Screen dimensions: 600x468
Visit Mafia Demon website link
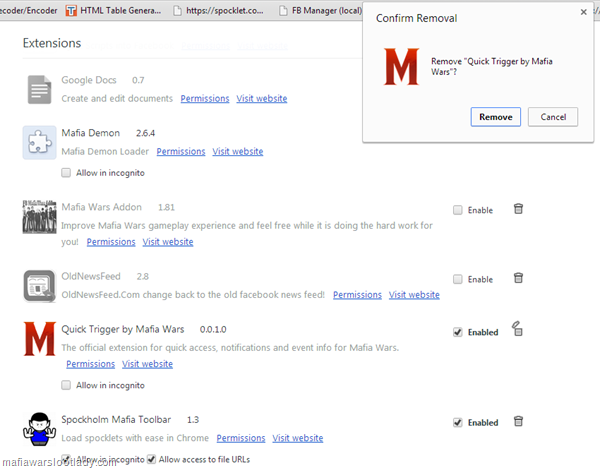[x=238, y=152]
